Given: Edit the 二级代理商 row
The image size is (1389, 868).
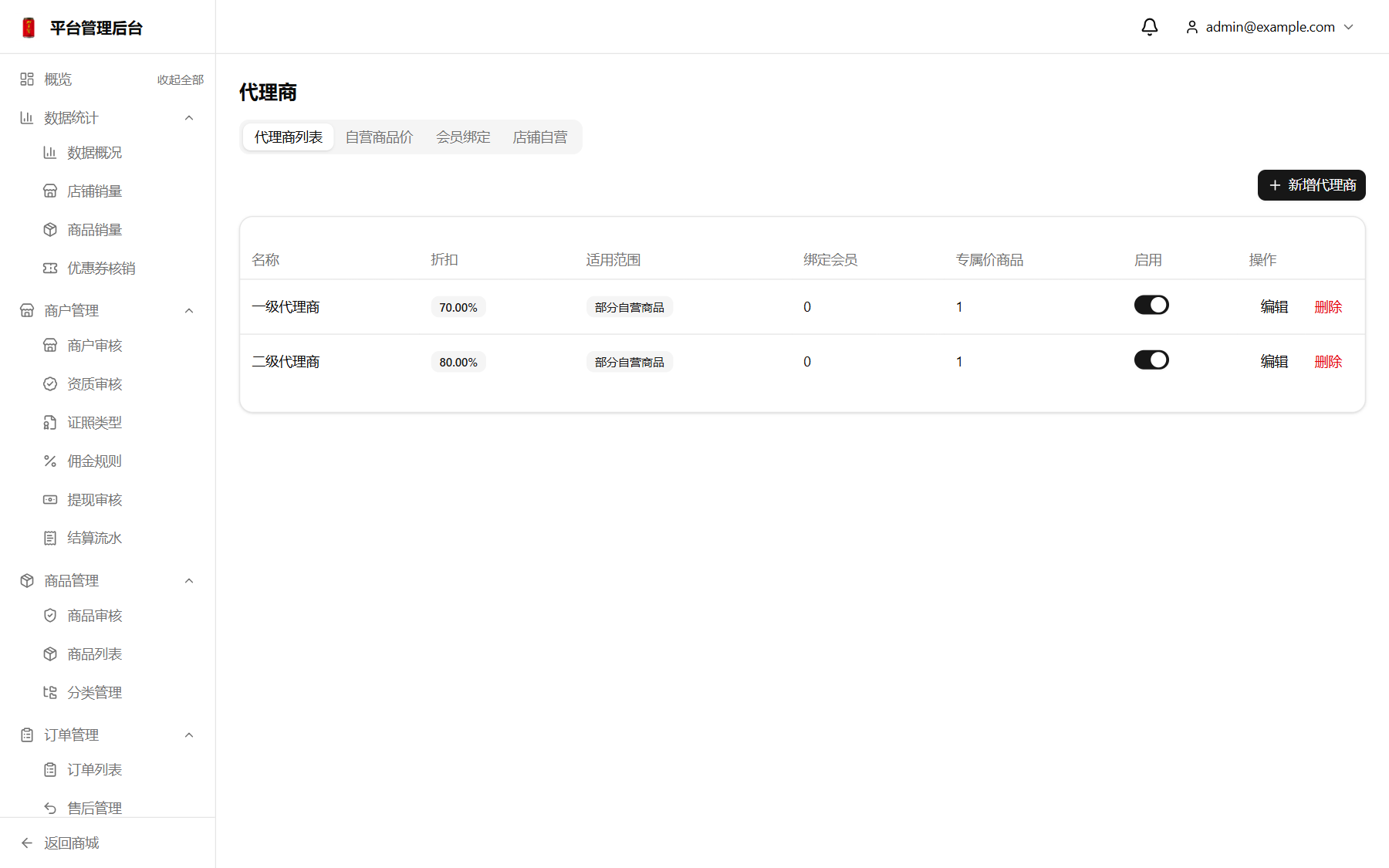Looking at the screenshot, I should tap(1275, 361).
